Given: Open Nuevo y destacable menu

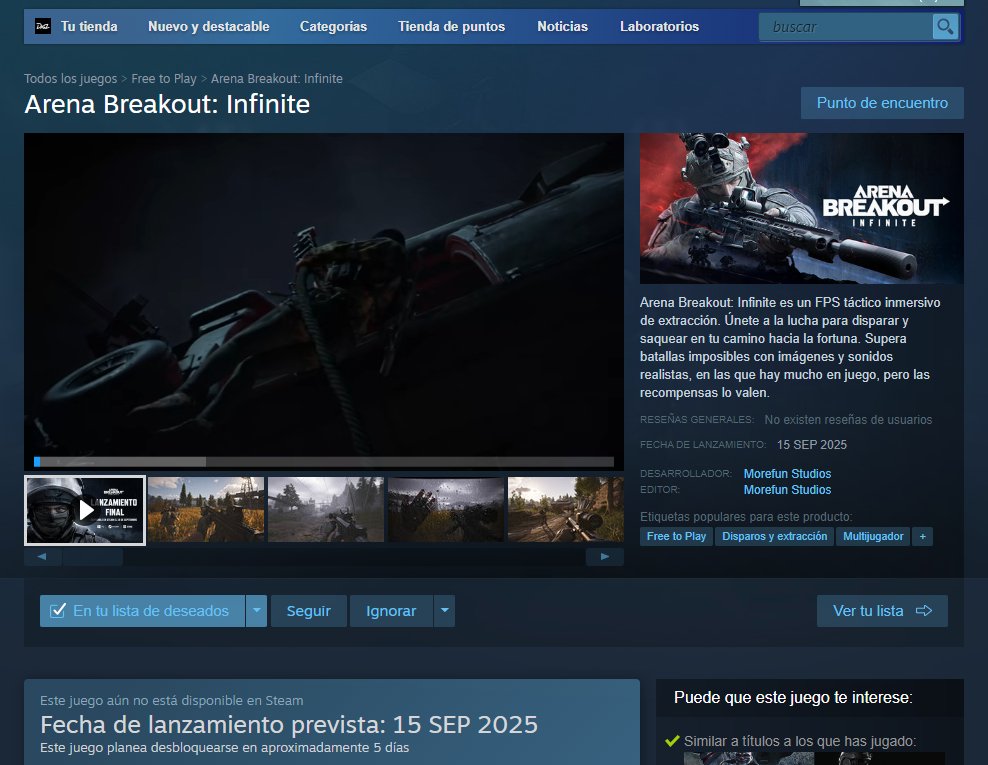Looking at the screenshot, I should [209, 26].
